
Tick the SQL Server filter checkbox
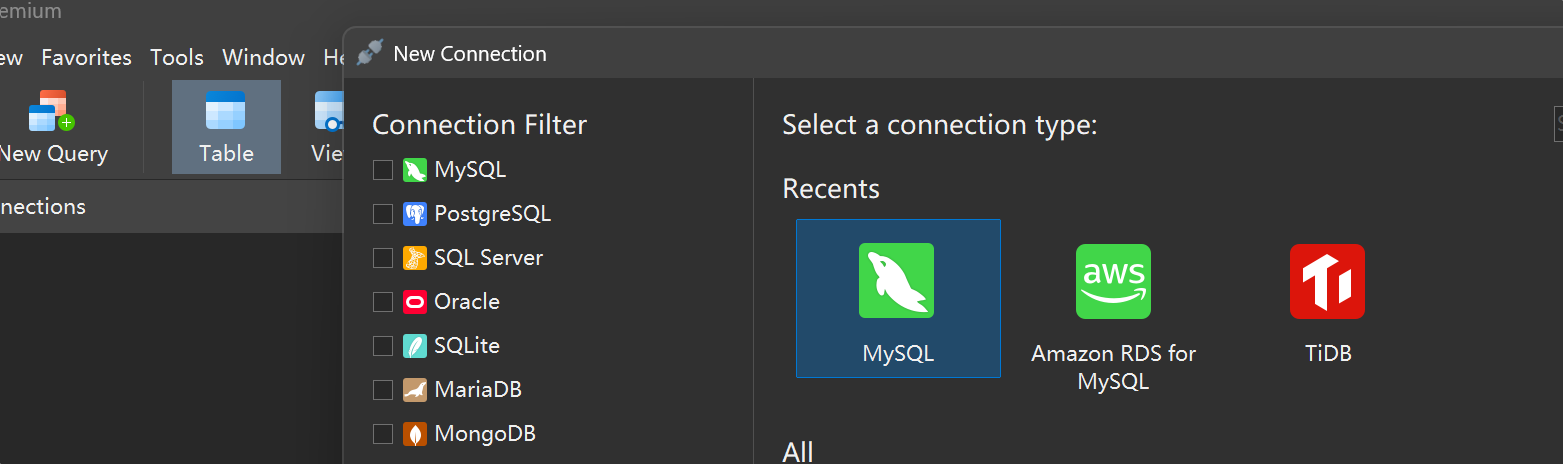(383, 258)
